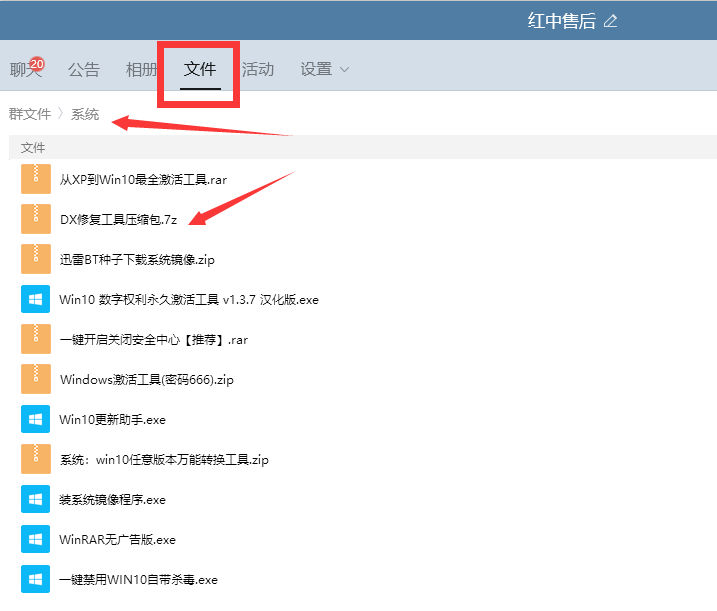Open file DX修复工具压缩包.7z

tap(118, 220)
